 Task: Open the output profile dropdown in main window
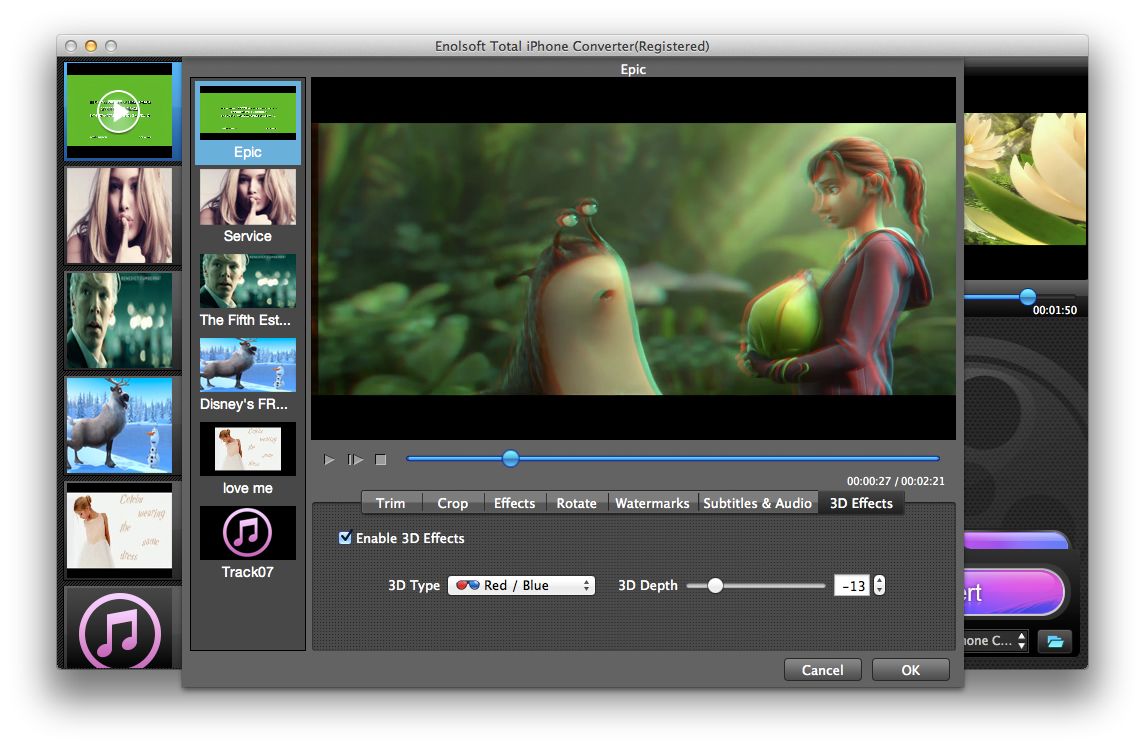tap(995, 641)
